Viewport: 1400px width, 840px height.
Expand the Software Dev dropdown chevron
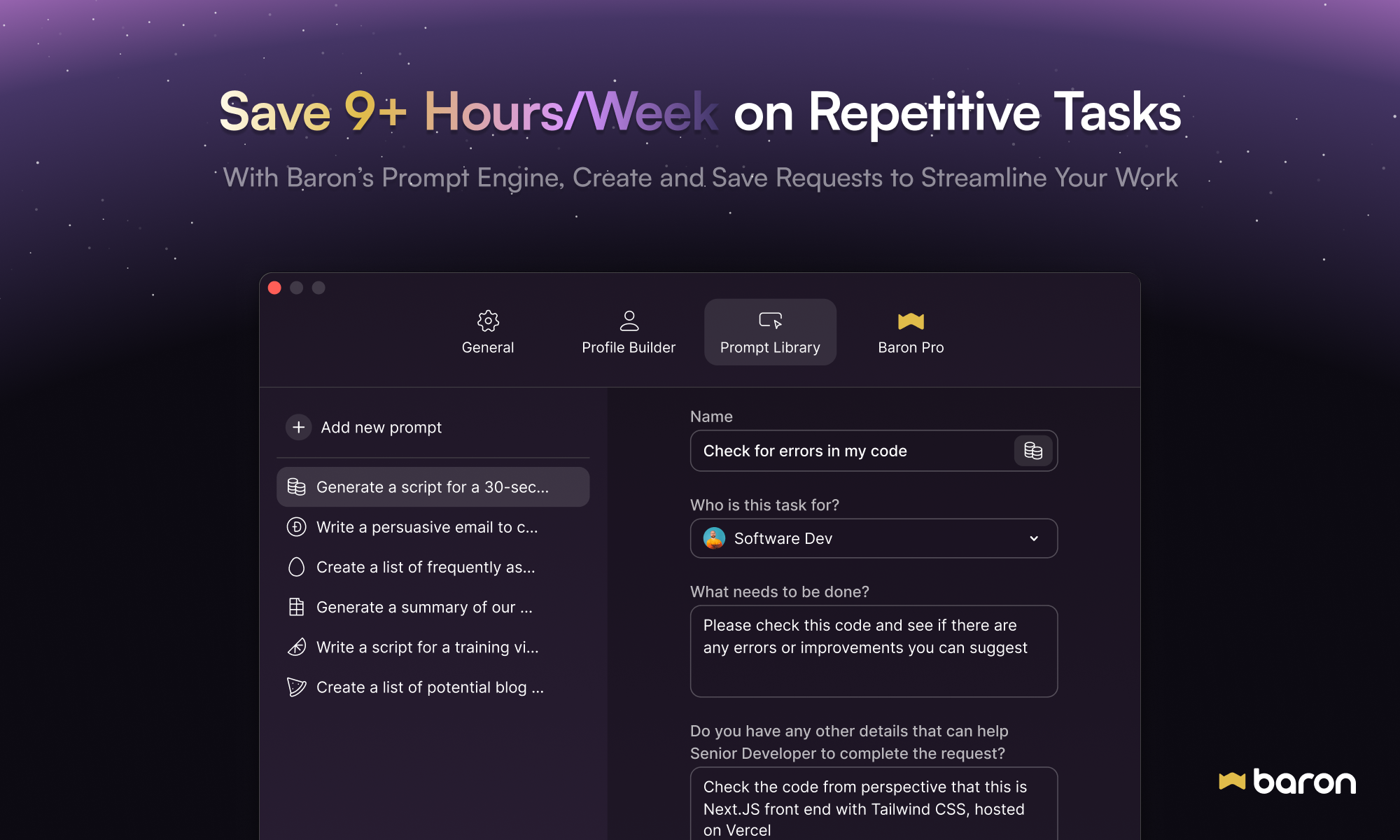click(1034, 538)
